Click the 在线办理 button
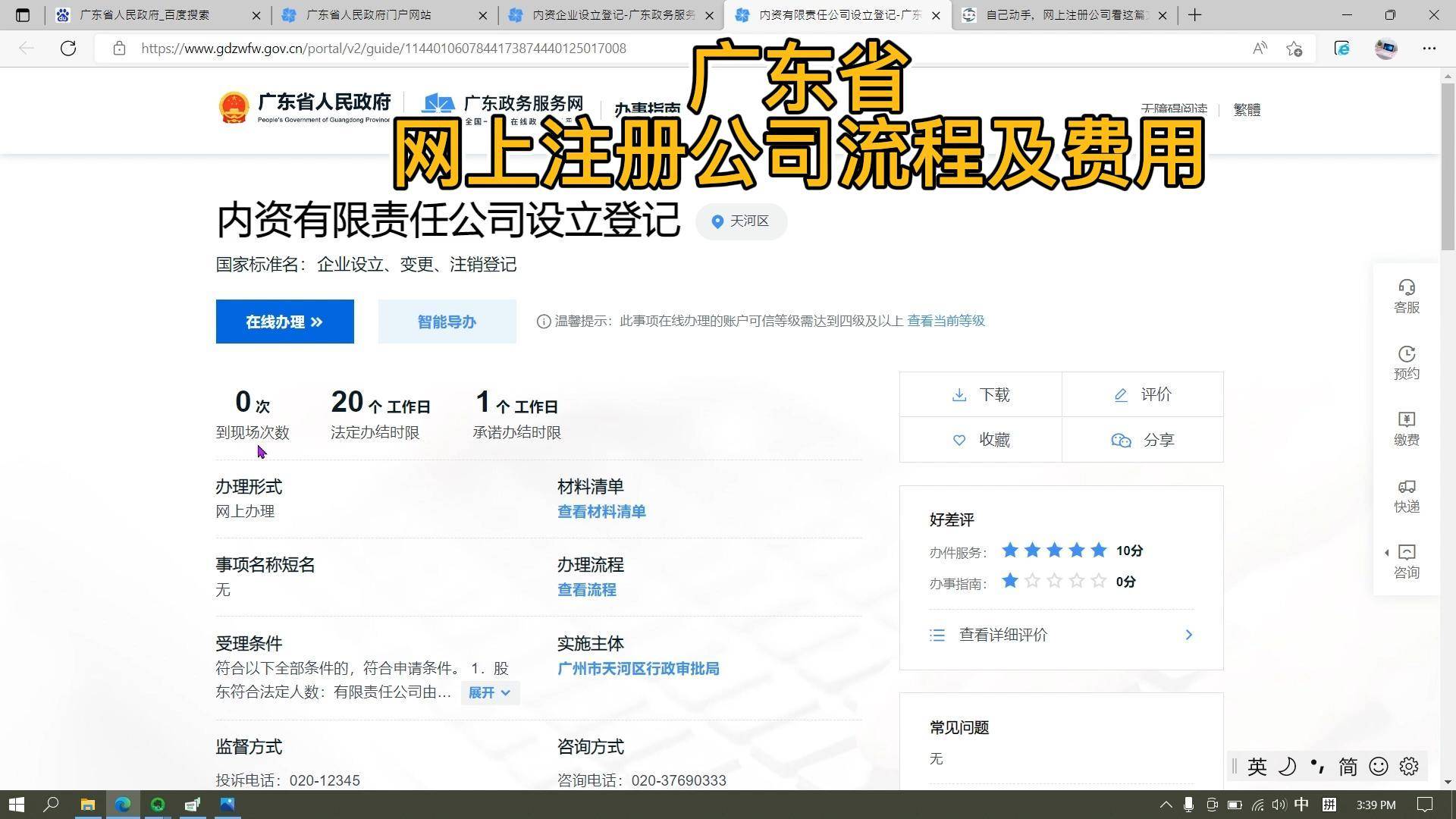Image resolution: width=1456 pixels, height=819 pixels. tap(284, 322)
